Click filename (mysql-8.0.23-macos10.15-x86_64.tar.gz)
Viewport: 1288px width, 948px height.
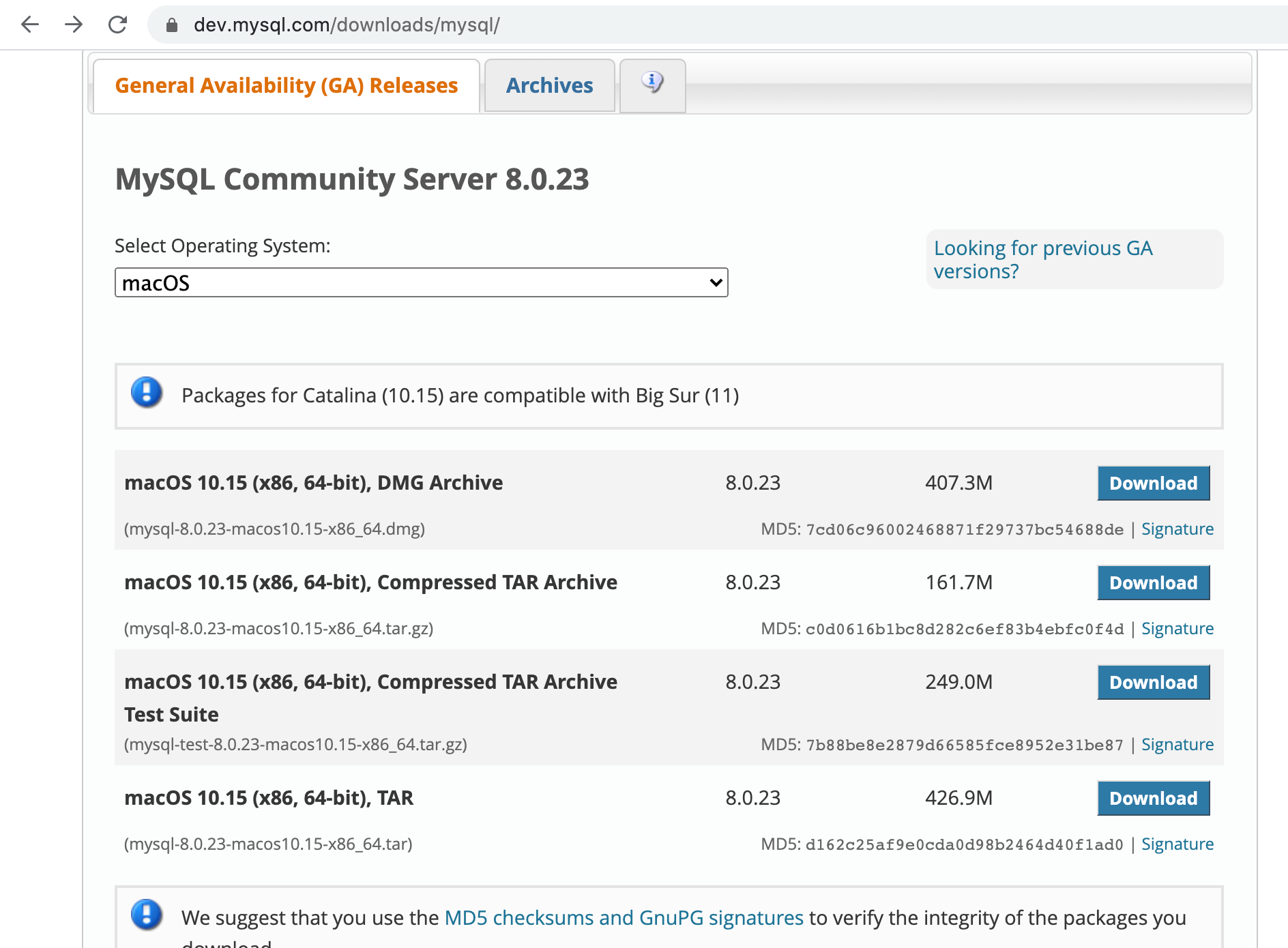coord(278,629)
